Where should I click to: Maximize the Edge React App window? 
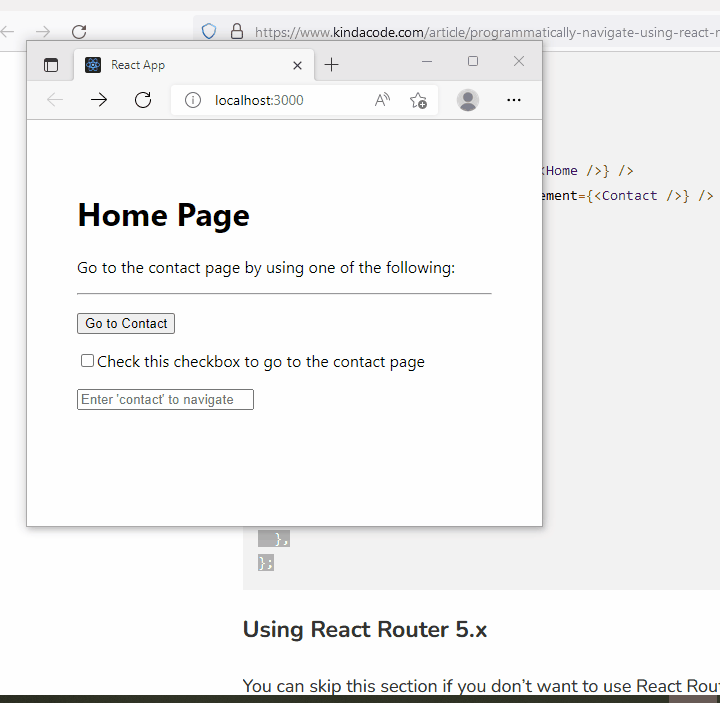pyautogui.click(x=473, y=62)
